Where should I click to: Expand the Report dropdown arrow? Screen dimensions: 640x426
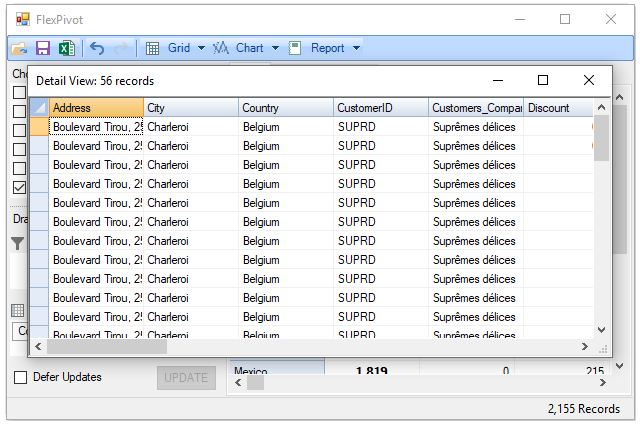point(356,48)
